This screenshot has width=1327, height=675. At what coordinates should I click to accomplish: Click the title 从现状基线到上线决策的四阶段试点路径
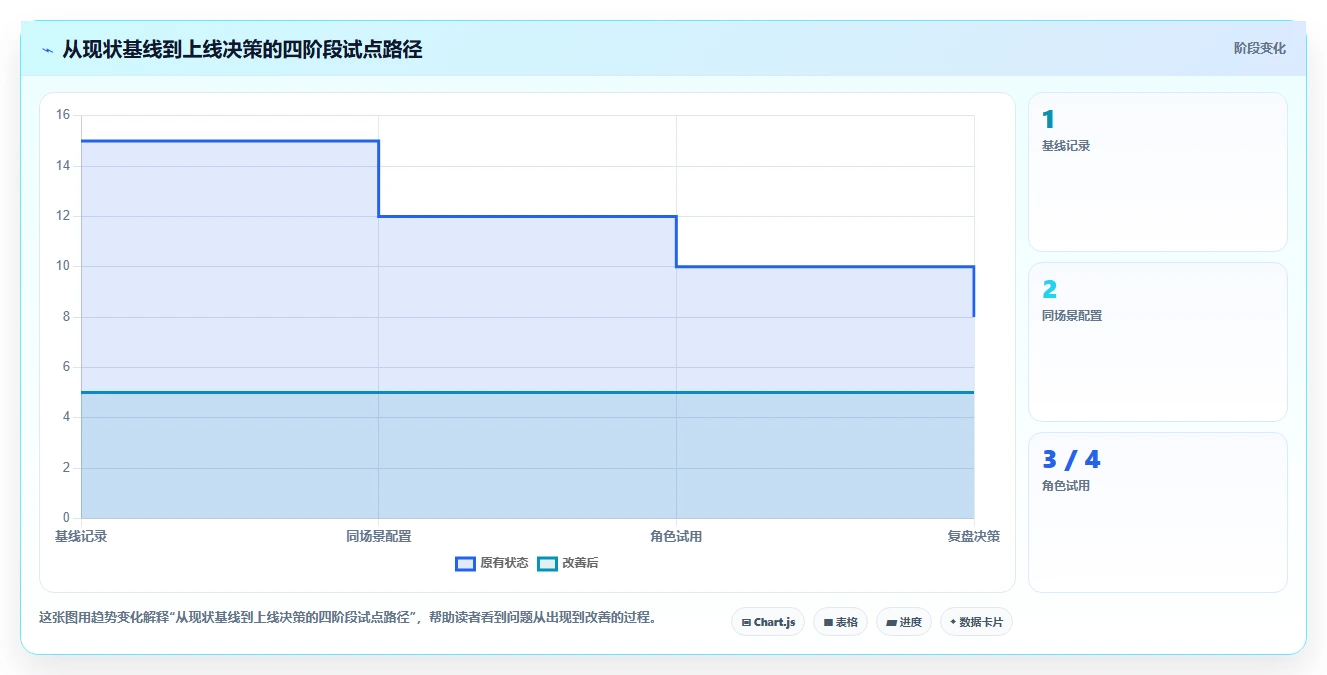pos(242,49)
